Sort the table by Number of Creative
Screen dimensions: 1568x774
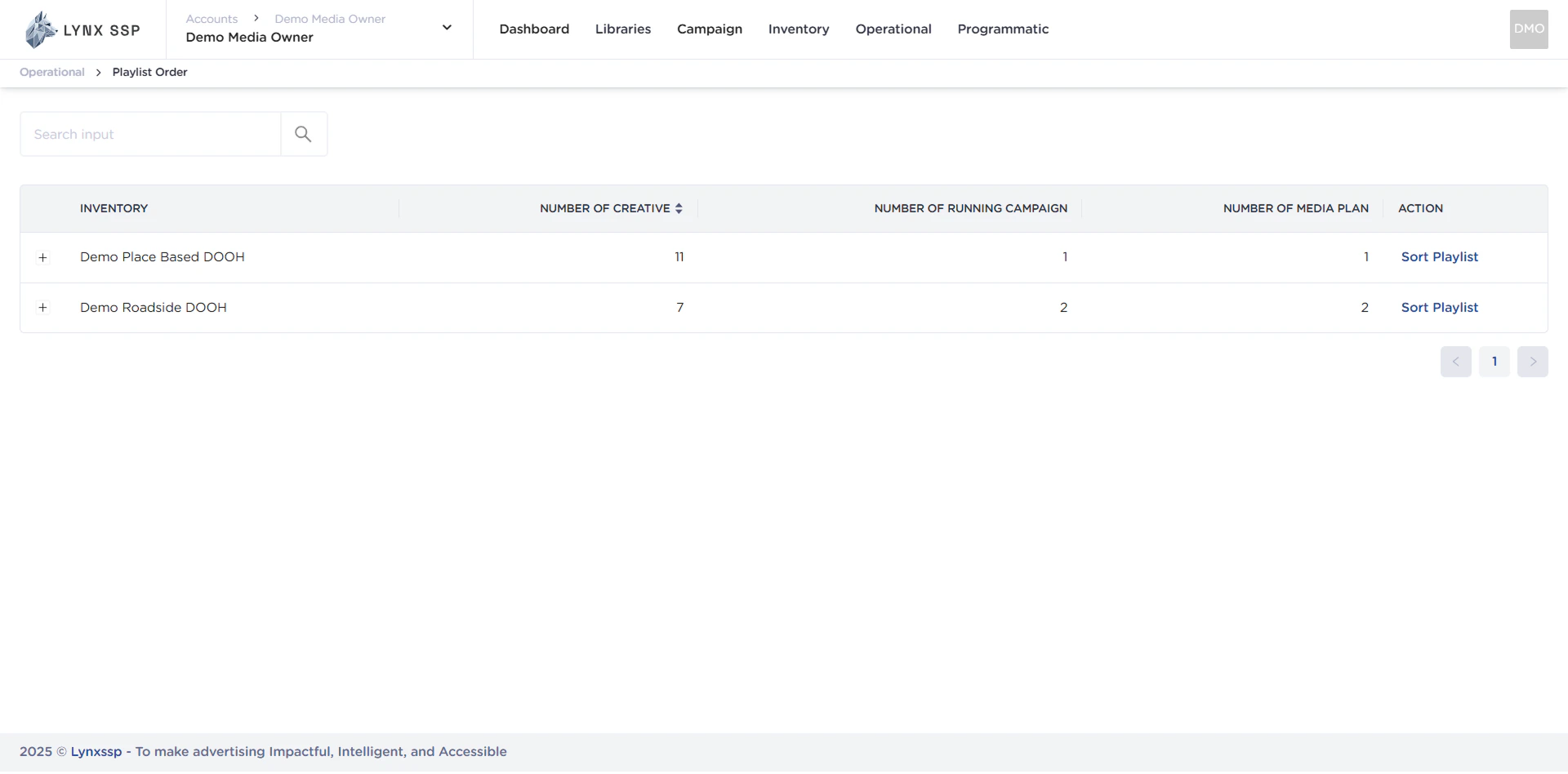point(679,208)
